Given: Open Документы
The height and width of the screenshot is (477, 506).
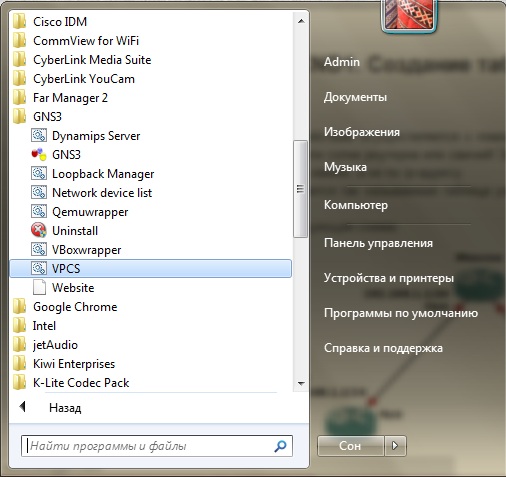Looking at the screenshot, I should [355, 97].
